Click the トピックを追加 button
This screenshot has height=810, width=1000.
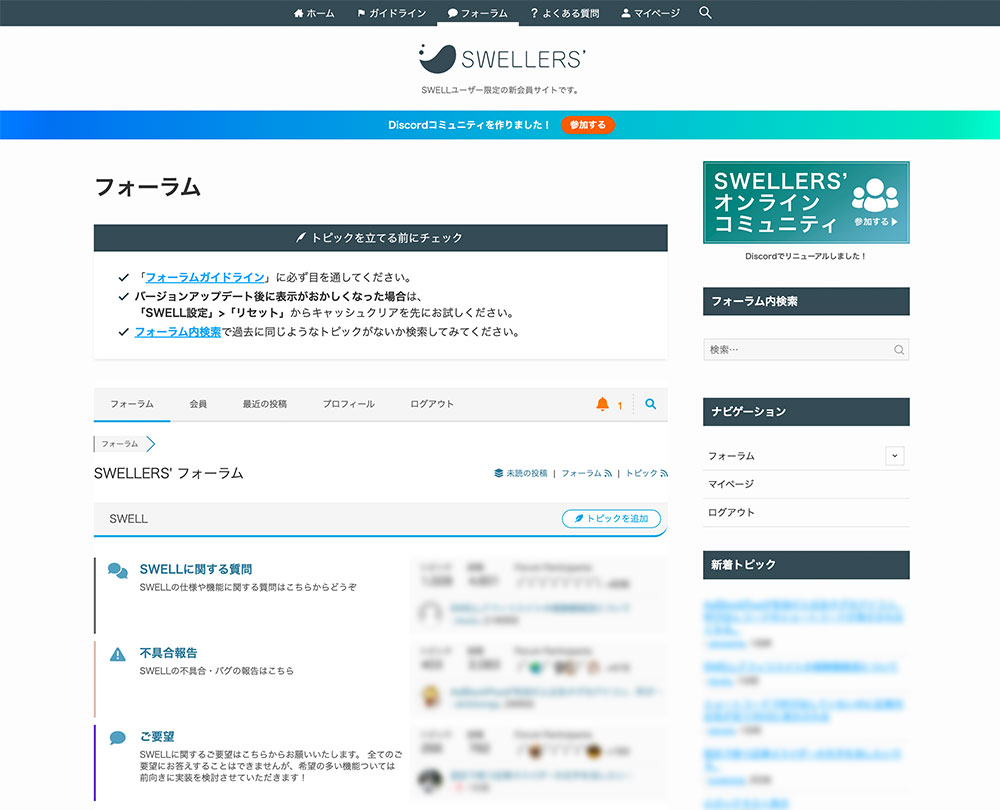pos(611,519)
